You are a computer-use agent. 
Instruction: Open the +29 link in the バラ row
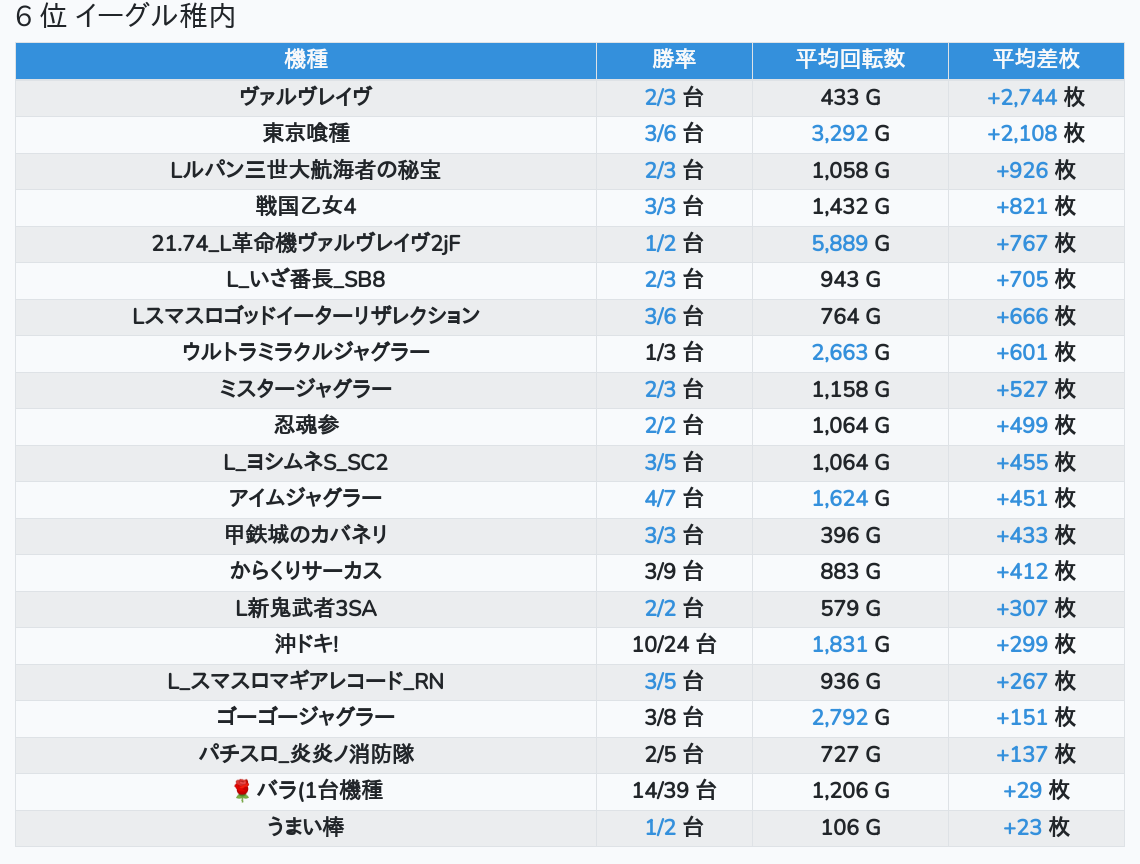(x=1022, y=791)
